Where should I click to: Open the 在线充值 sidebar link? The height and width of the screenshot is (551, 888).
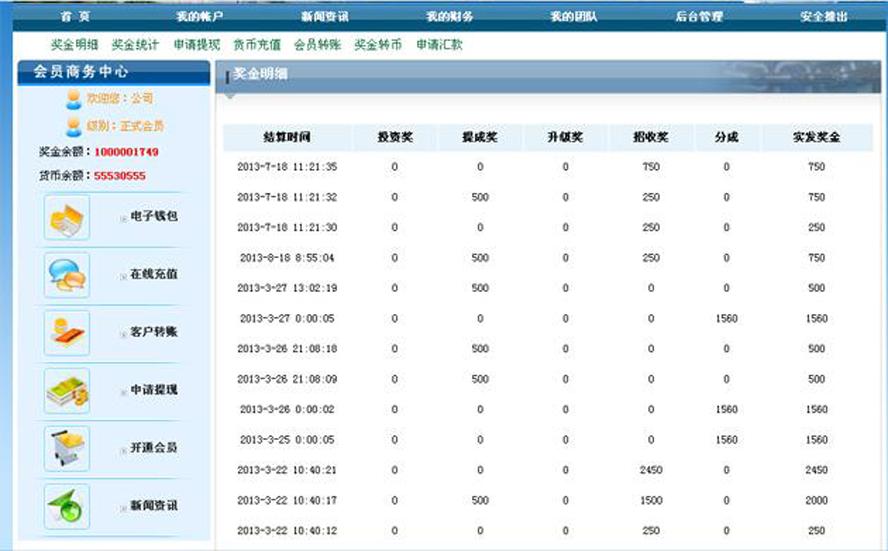[154, 274]
